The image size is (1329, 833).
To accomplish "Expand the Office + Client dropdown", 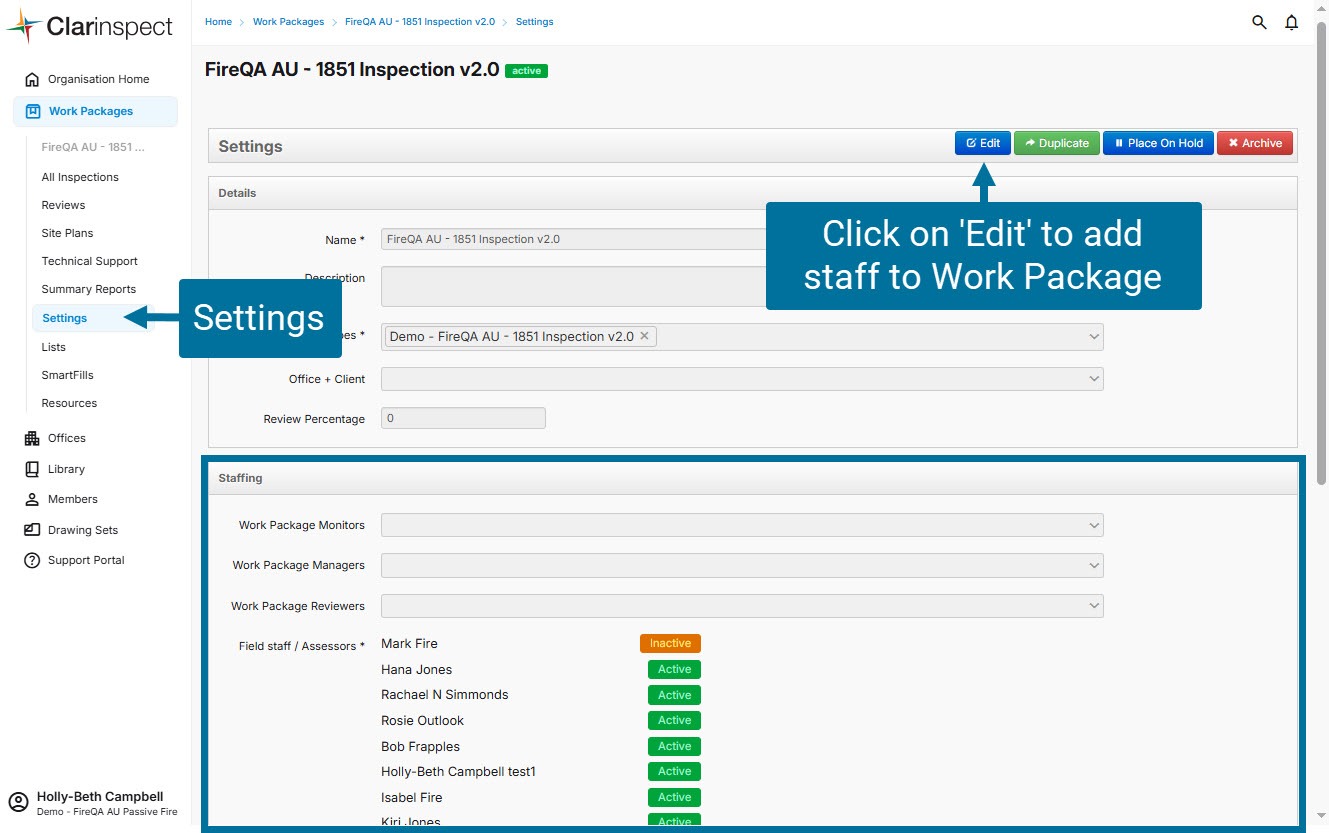I will 1093,379.
